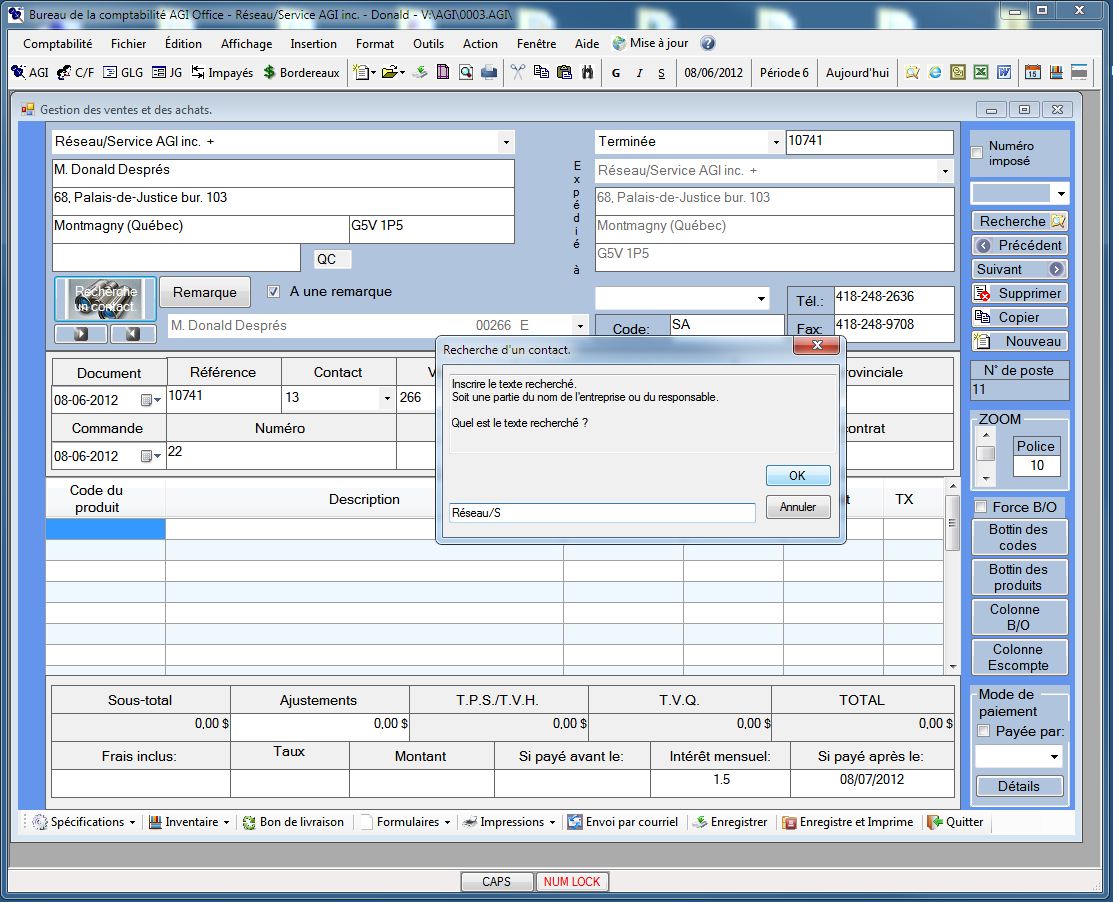Screen dimensions: 1113x902
Task: Open the Terminée status dropdown
Action: pyautogui.click(x=776, y=142)
